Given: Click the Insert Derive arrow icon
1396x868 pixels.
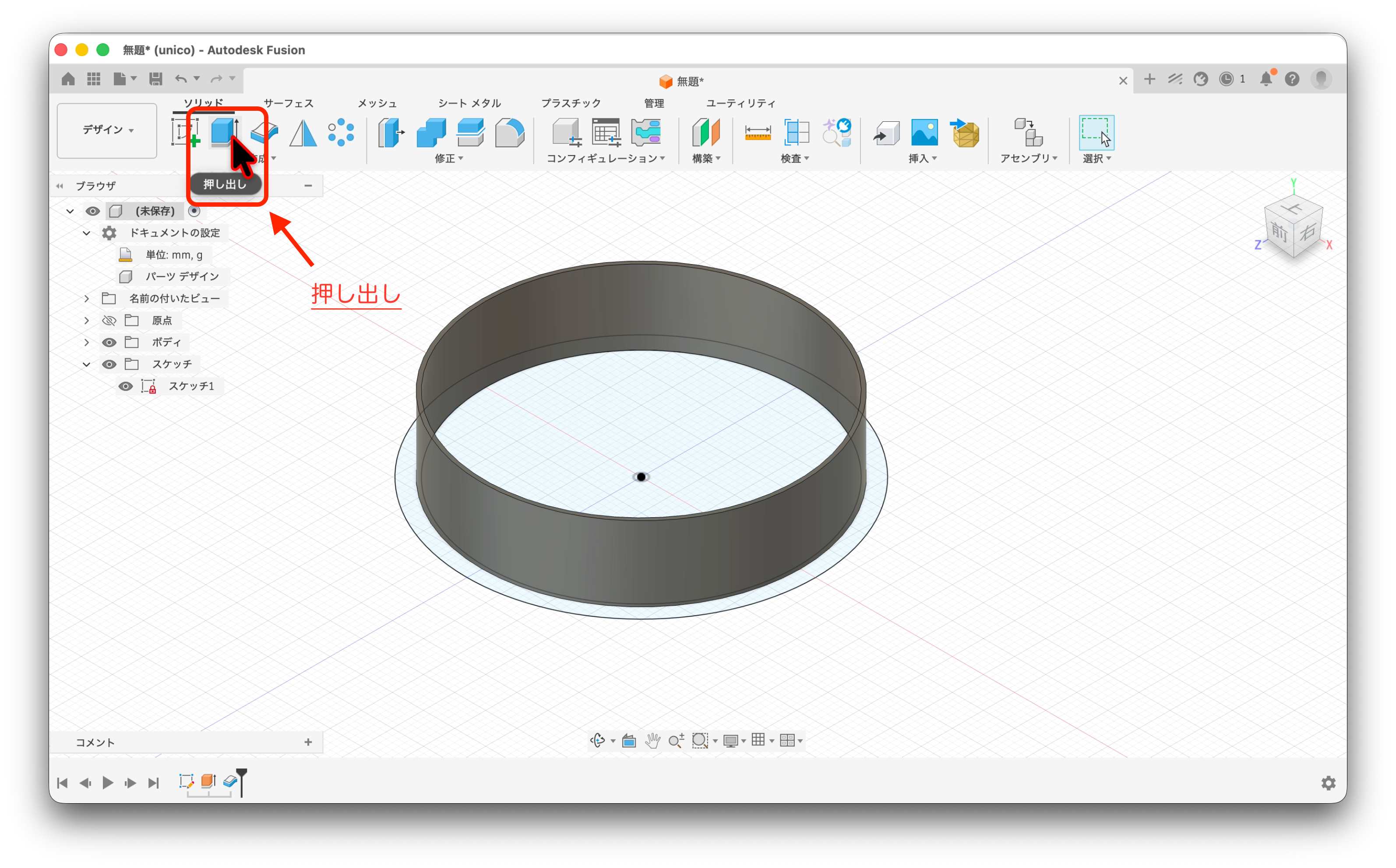Looking at the screenshot, I should [886, 133].
